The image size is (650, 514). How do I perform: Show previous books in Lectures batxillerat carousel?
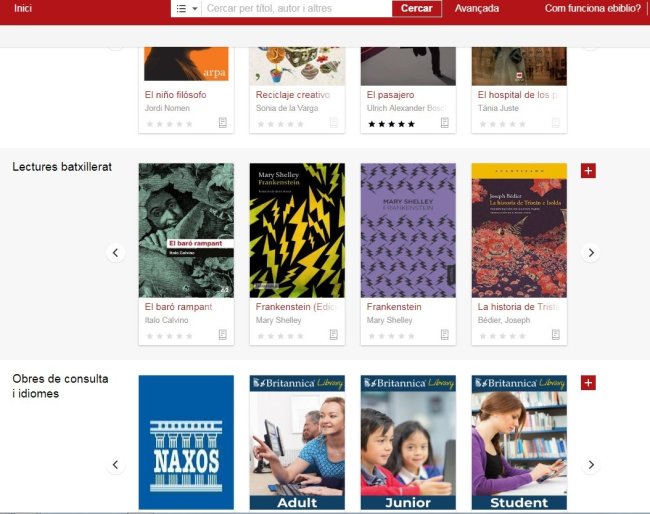click(x=116, y=253)
